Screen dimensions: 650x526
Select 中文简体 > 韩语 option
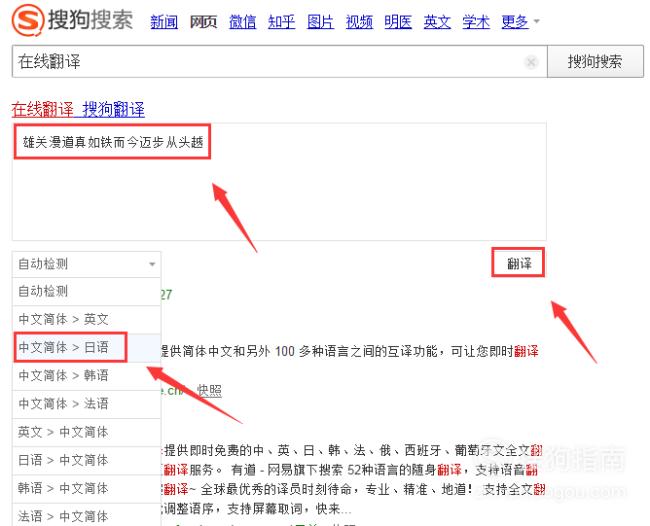coord(86,376)
